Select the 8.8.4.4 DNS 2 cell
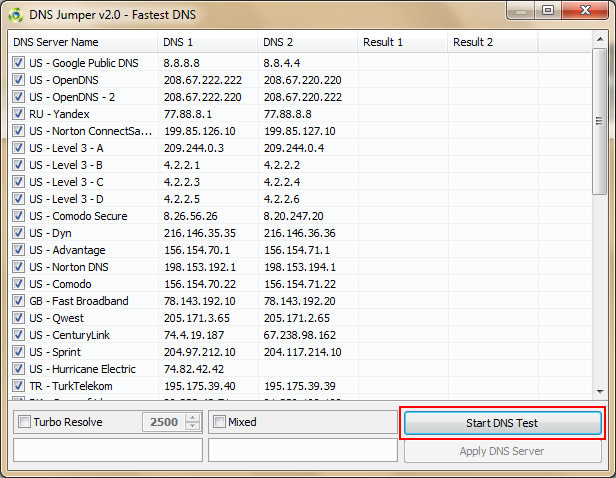This screenshot has height=478, width=616. click(282, 63)
